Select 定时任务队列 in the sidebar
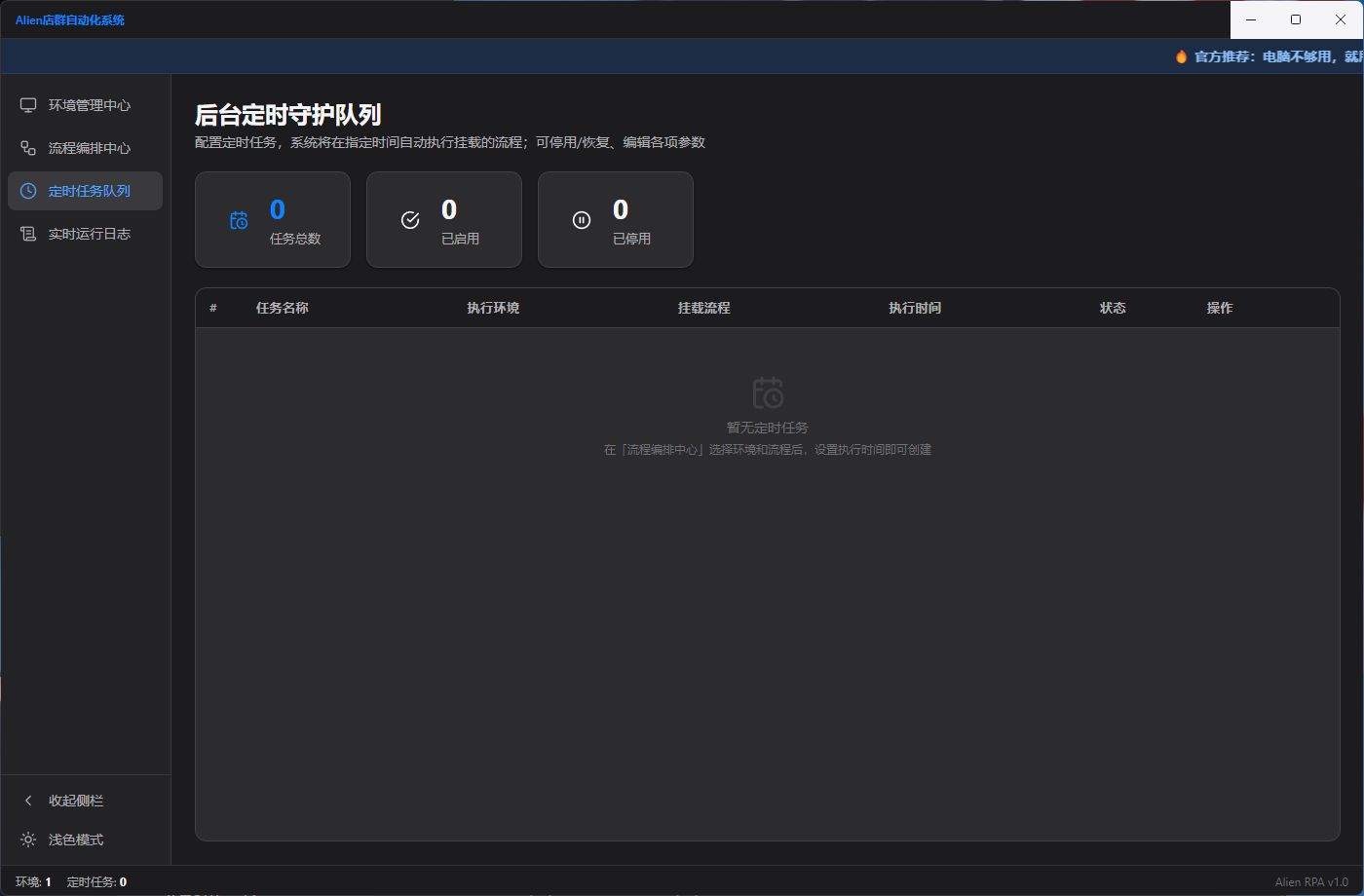 [x=85, y=191]
